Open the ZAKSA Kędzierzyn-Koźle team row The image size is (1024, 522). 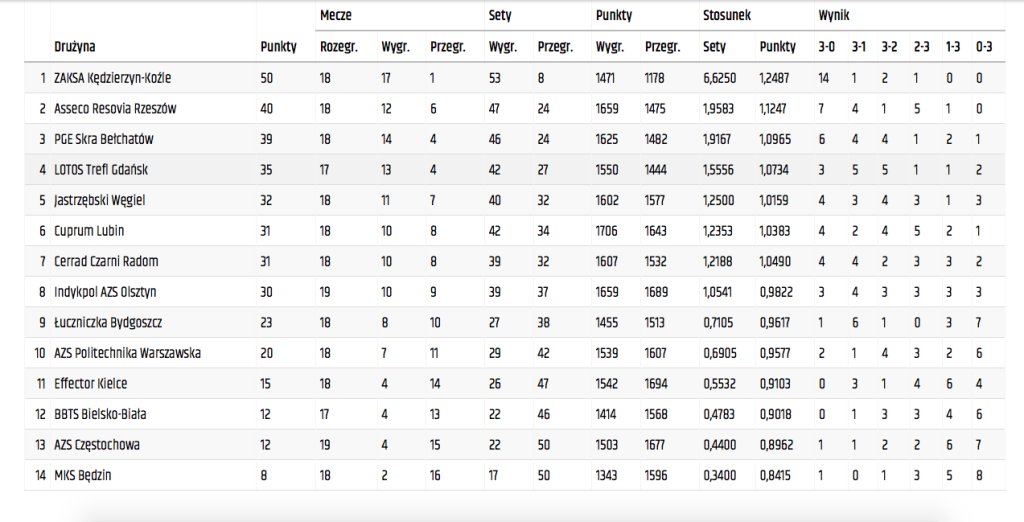point(113,78)
